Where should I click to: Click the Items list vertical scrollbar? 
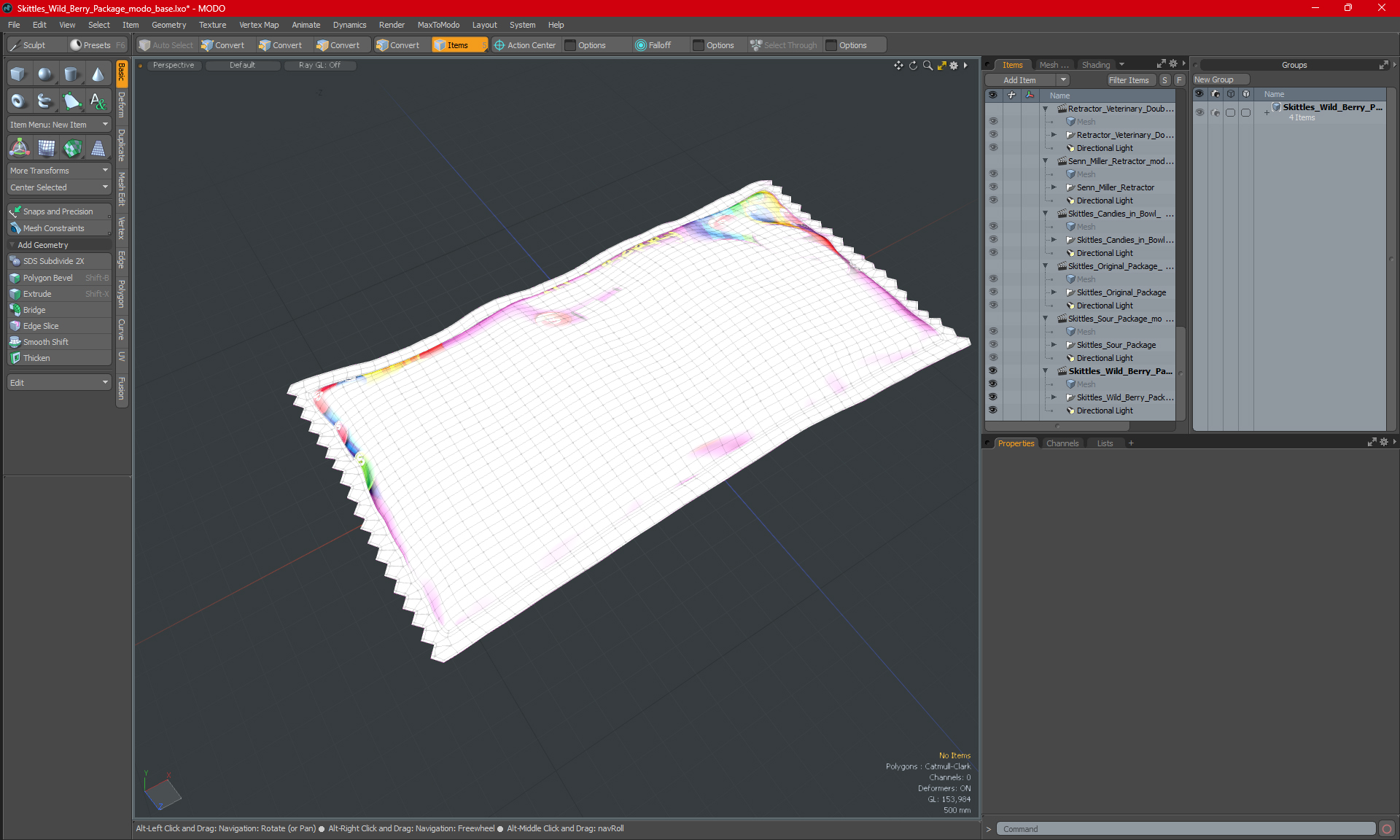click(1181, 373)
